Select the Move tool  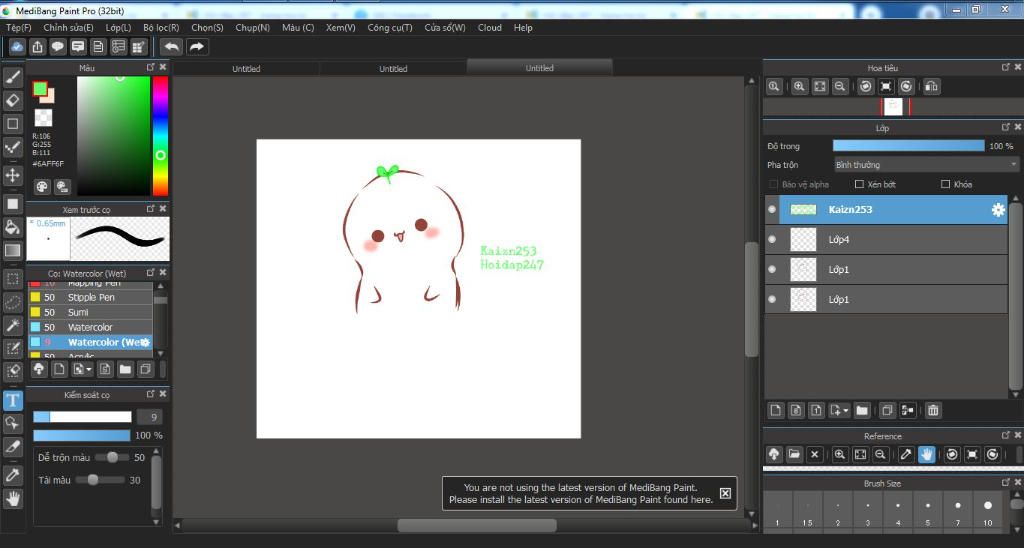[13, 175]
